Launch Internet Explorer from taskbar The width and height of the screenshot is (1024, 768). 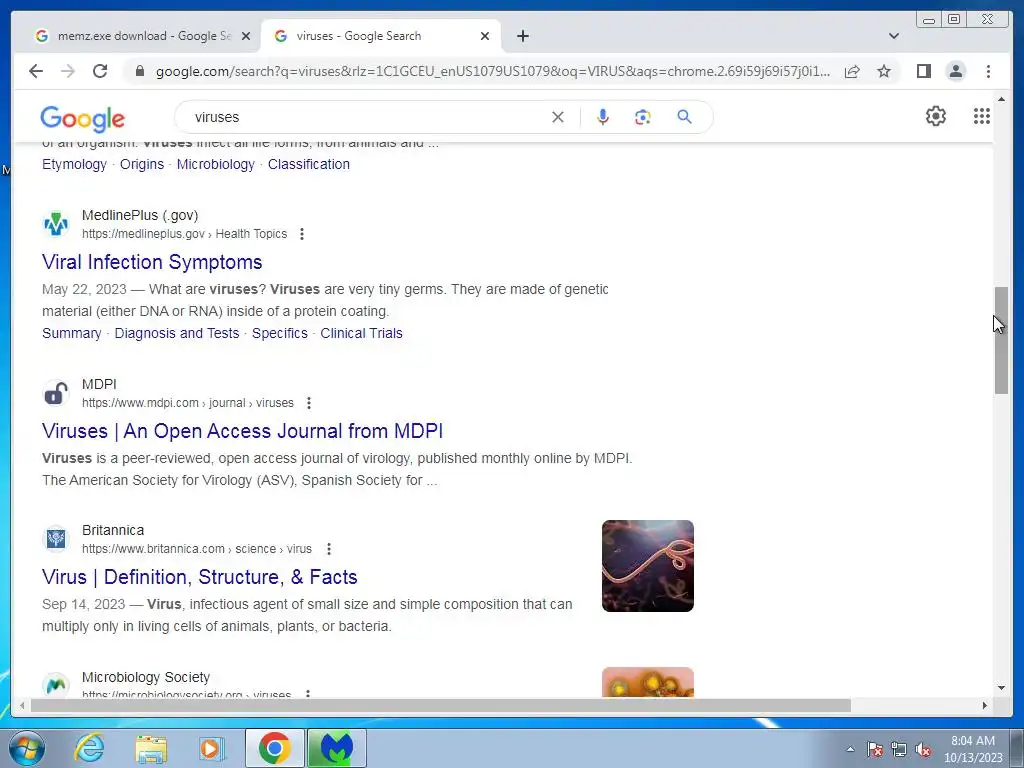[x=89, y=748]
